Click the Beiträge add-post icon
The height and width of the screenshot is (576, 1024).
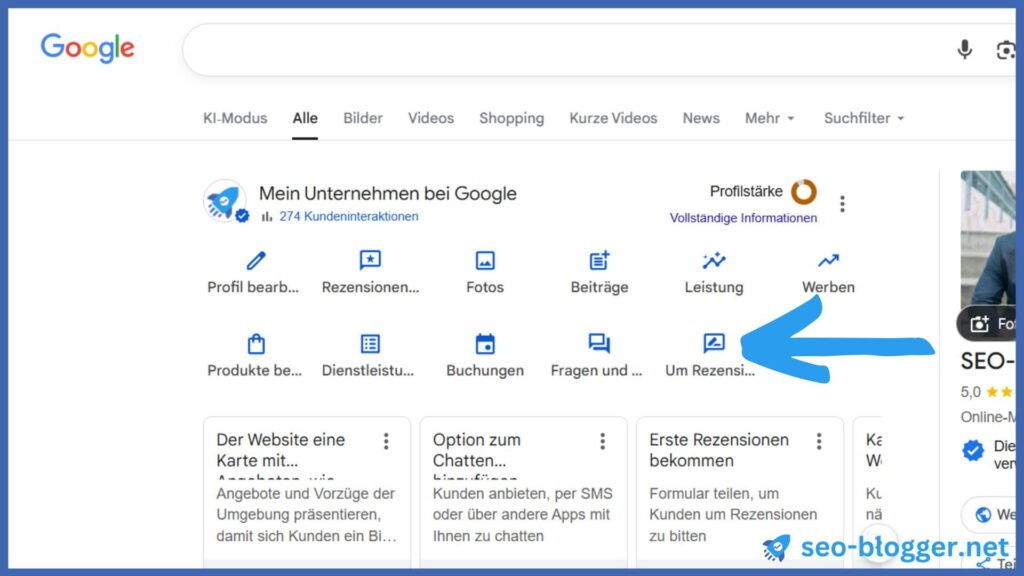[599, 261]
